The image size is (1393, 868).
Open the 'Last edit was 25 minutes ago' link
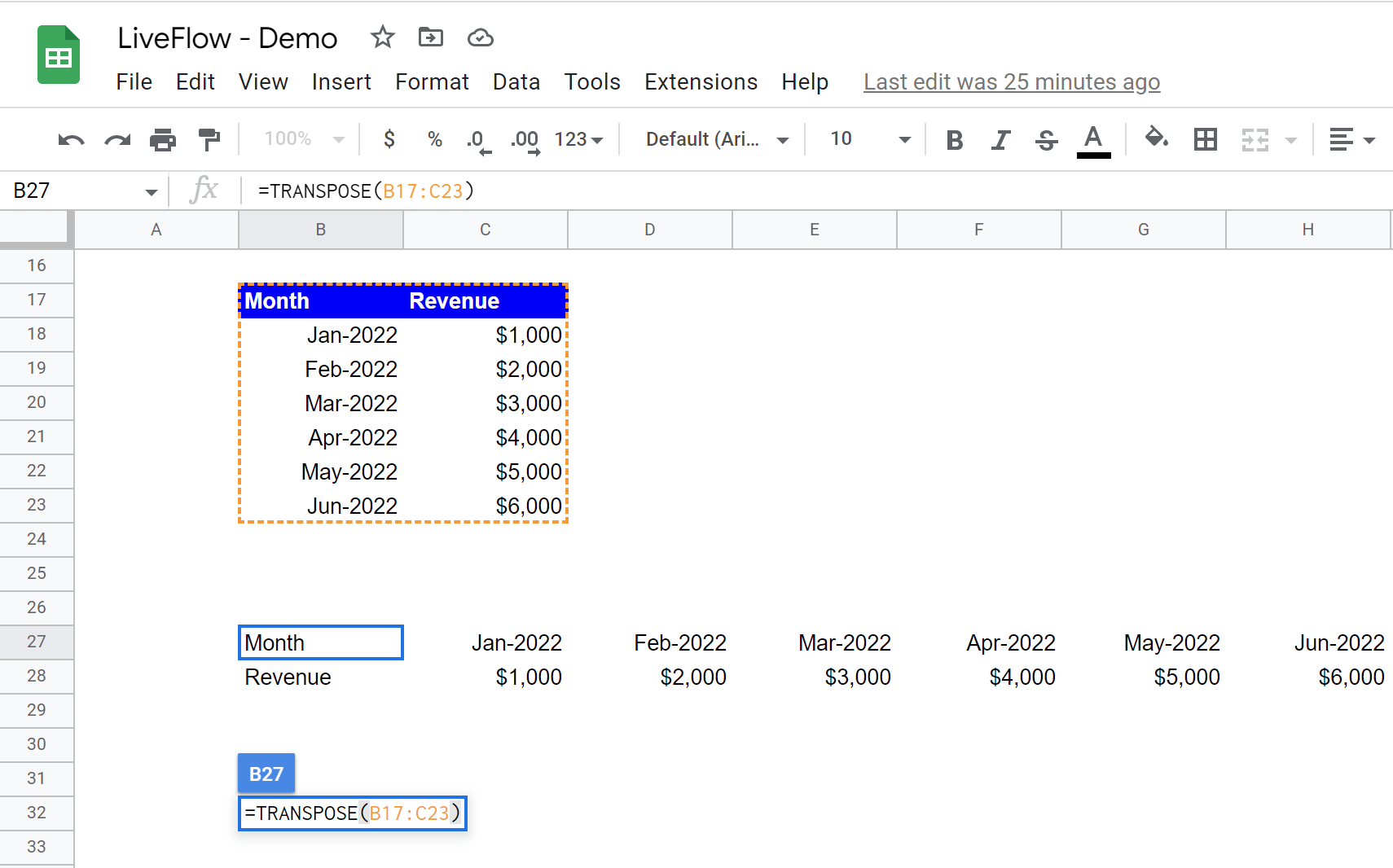[x=1012, y=82]
